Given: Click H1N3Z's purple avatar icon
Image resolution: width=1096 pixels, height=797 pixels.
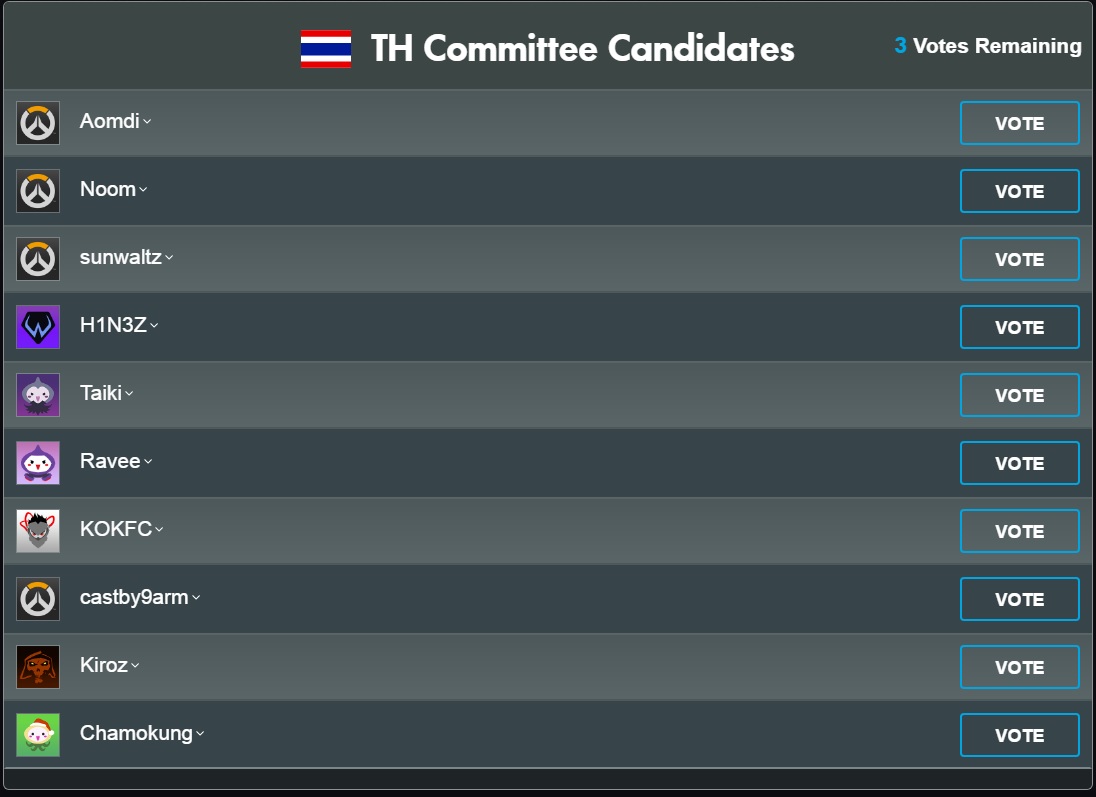Looking at the screenshot, I should click(x=38, y=327).
